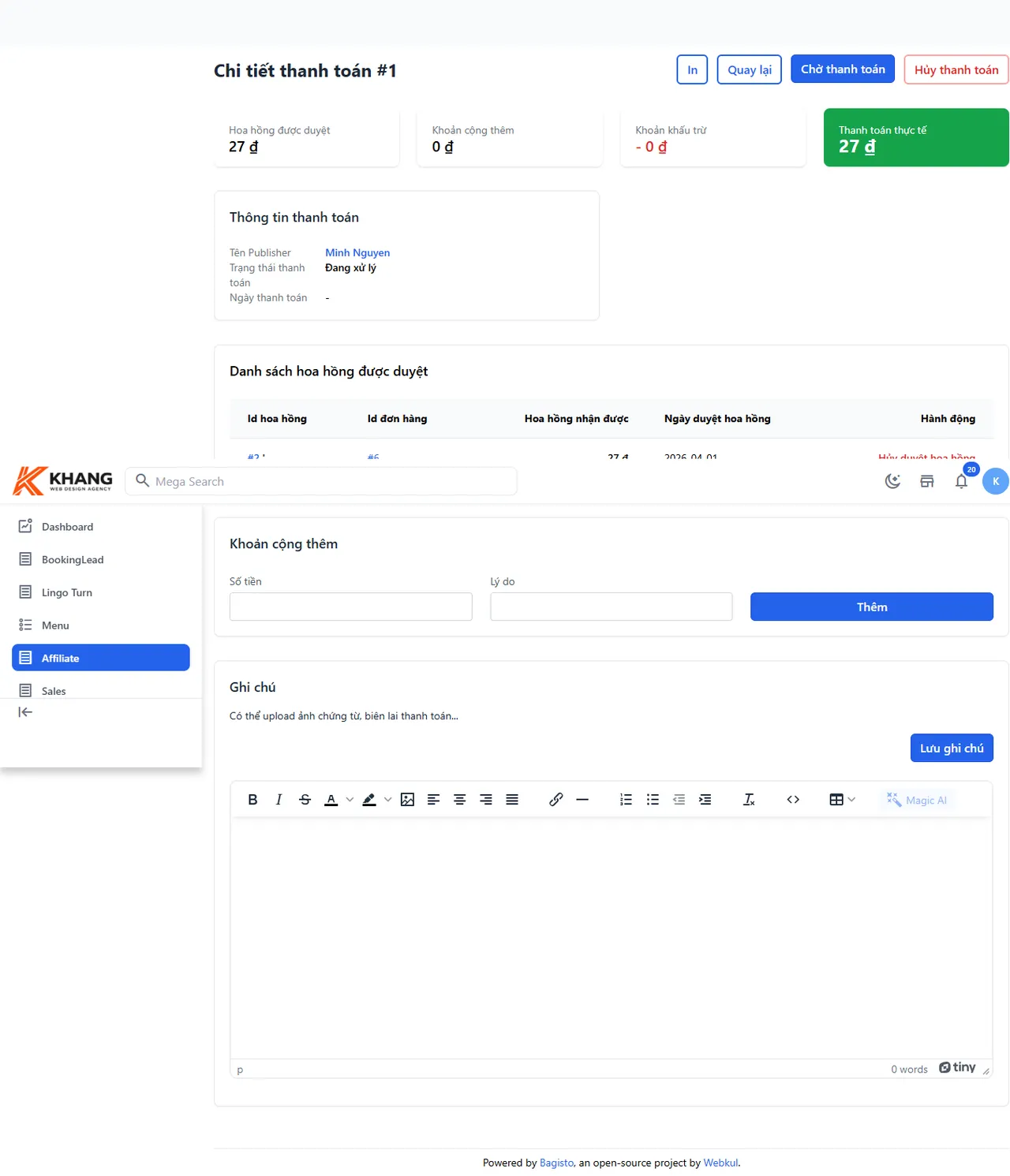Screen dimensions: 1010x1176
Task: Click the Khang logo
Action: 63,480
